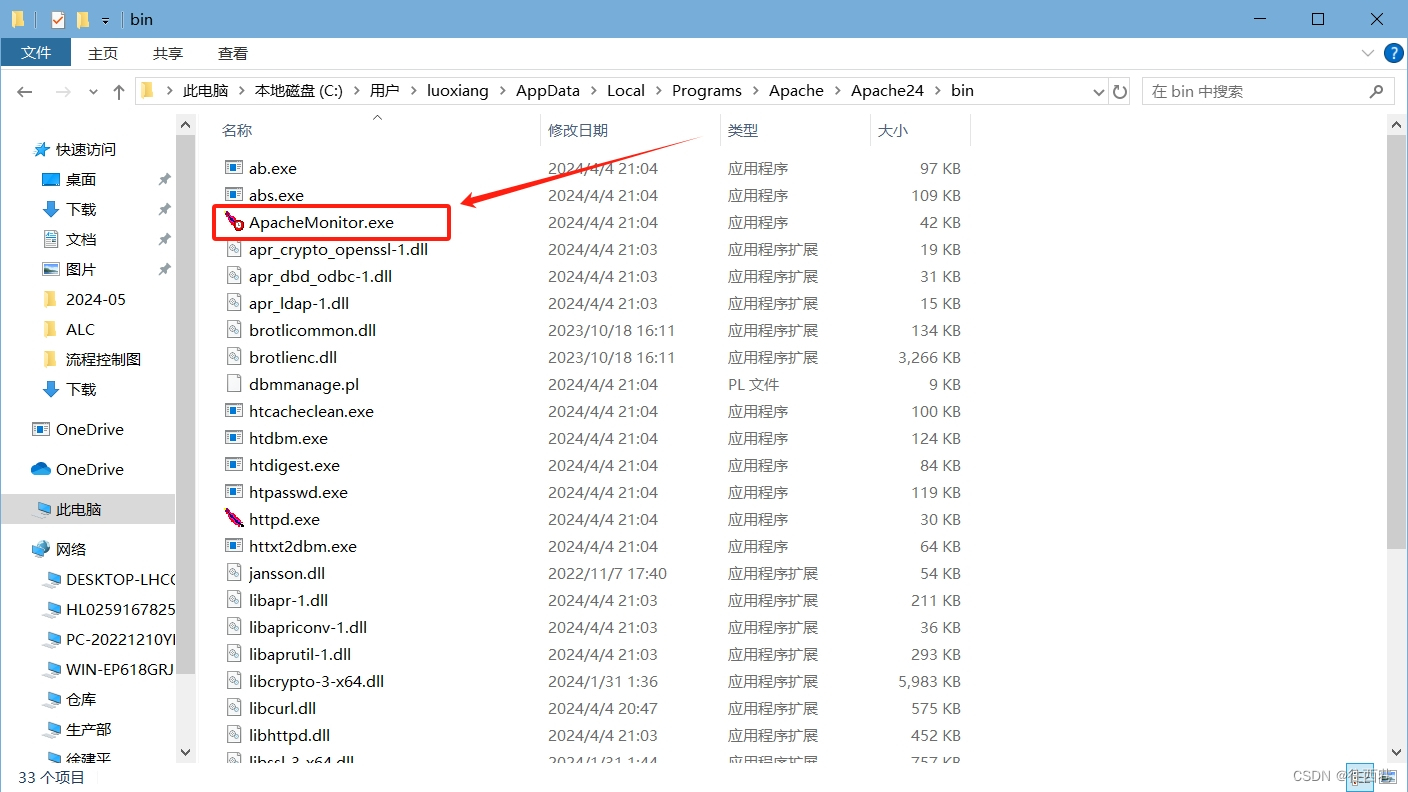Click the quick access star icon
The height and width of the screenshot is (792, 1408).
[x=41, y=149]
